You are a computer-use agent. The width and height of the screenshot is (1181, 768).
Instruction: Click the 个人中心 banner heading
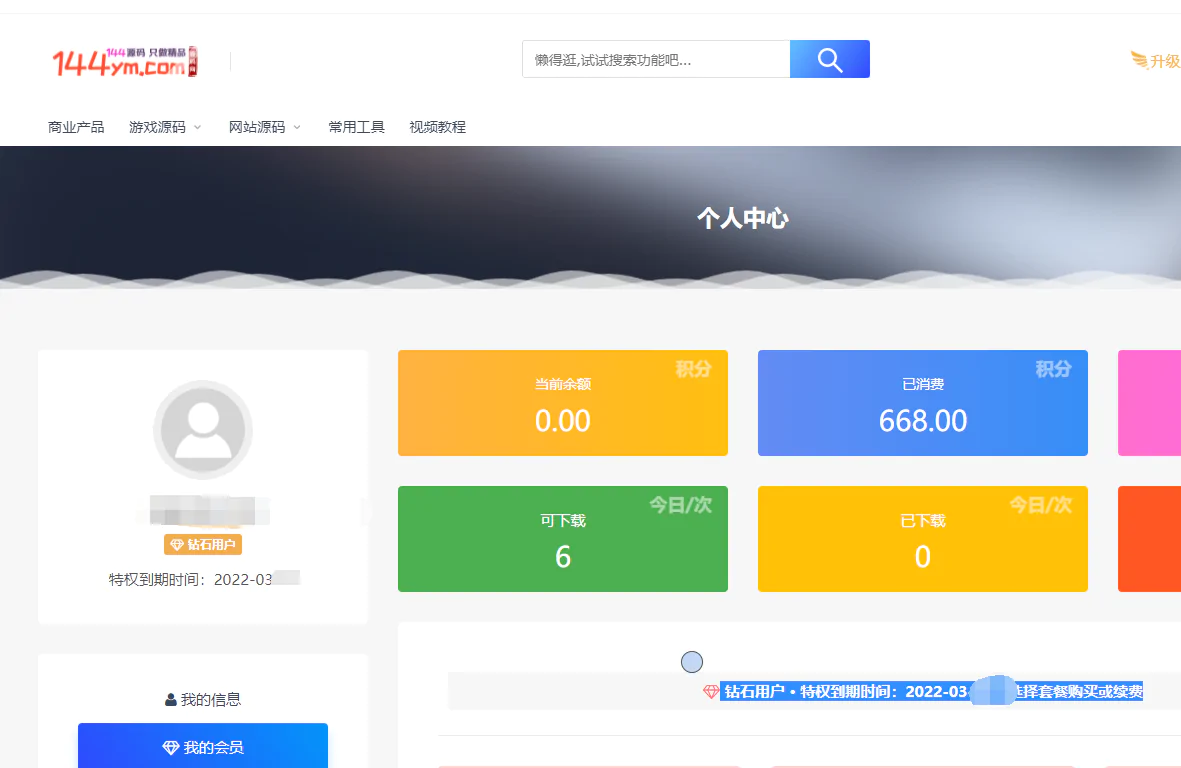tap(743, 218)
